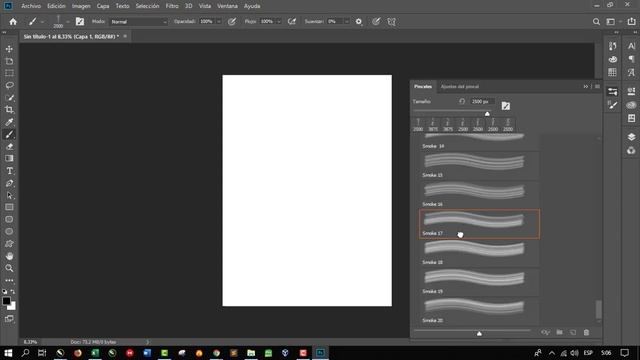Open the workspace switcher dropdown
The width and height of the screenshot is (640, 360).
click(613, 22)
